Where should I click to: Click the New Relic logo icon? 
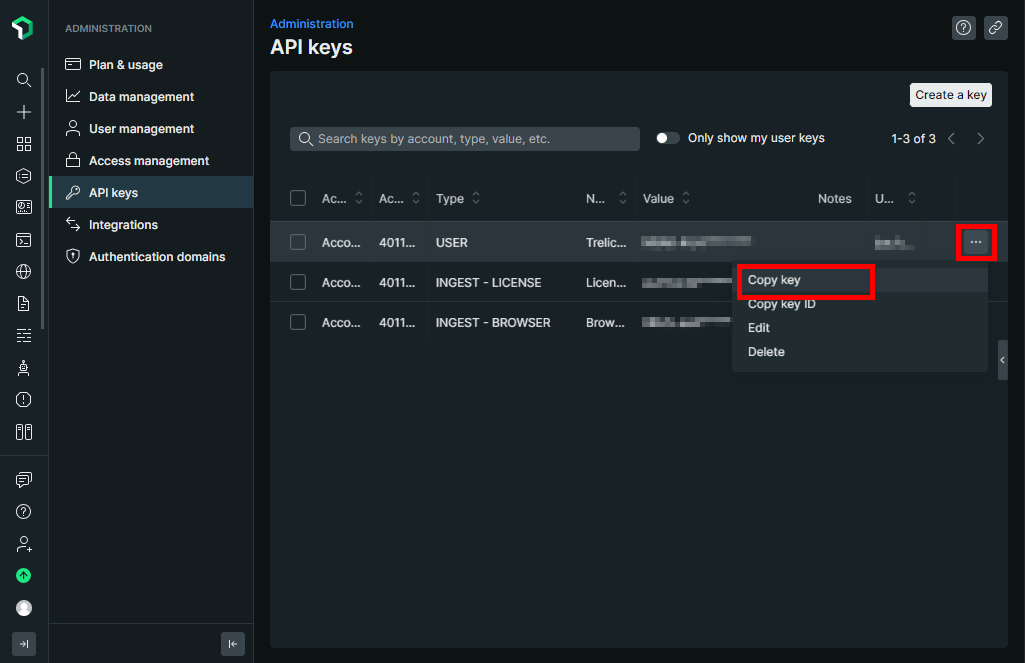23,28
